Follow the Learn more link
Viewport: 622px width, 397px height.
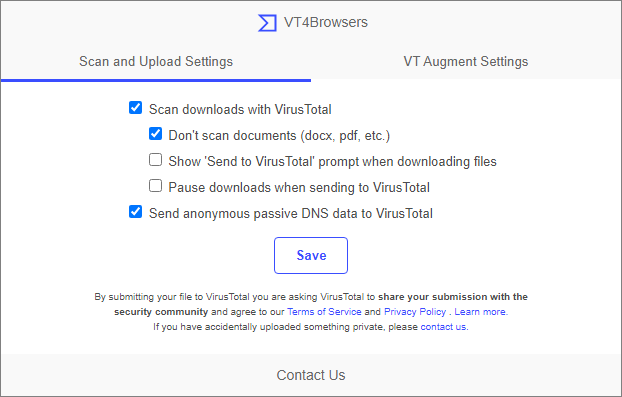pos(481,312)
